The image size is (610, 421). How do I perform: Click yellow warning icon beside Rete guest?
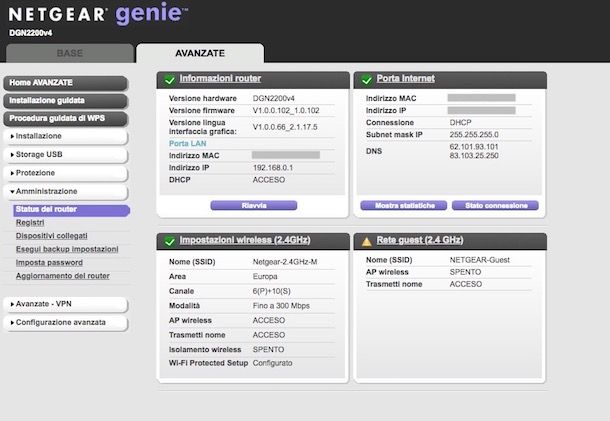pos(366,242)
